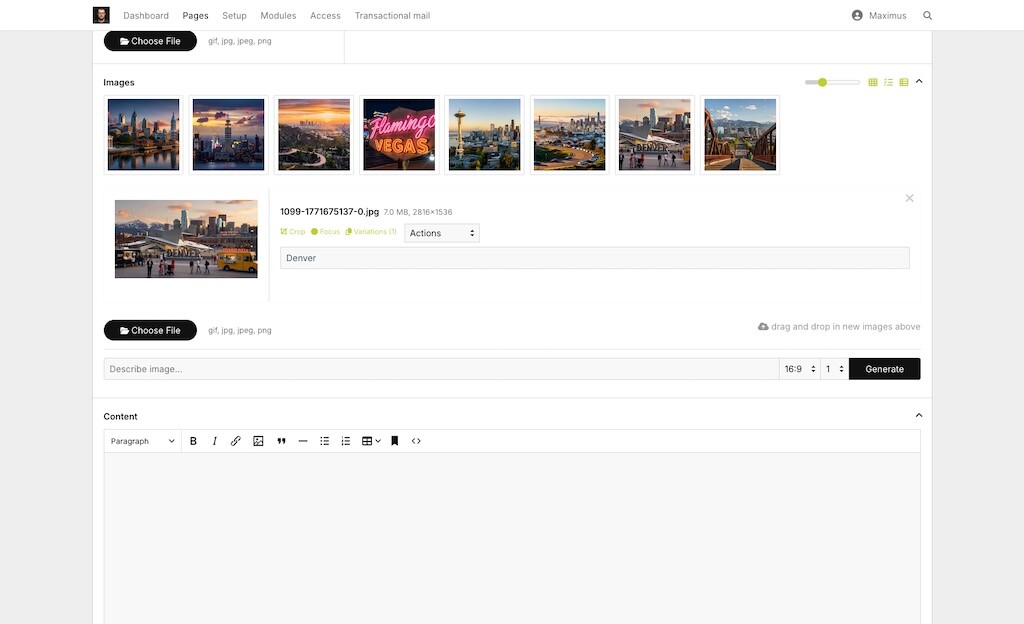Image resolution: width=1024 pixels, height=624 pixels.
Task: Open the Setup menu
Action: pos(234,16)
